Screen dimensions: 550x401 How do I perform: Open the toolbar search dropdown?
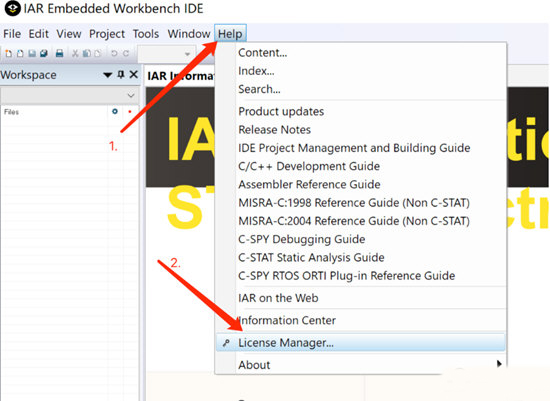[x=187, y=54]
